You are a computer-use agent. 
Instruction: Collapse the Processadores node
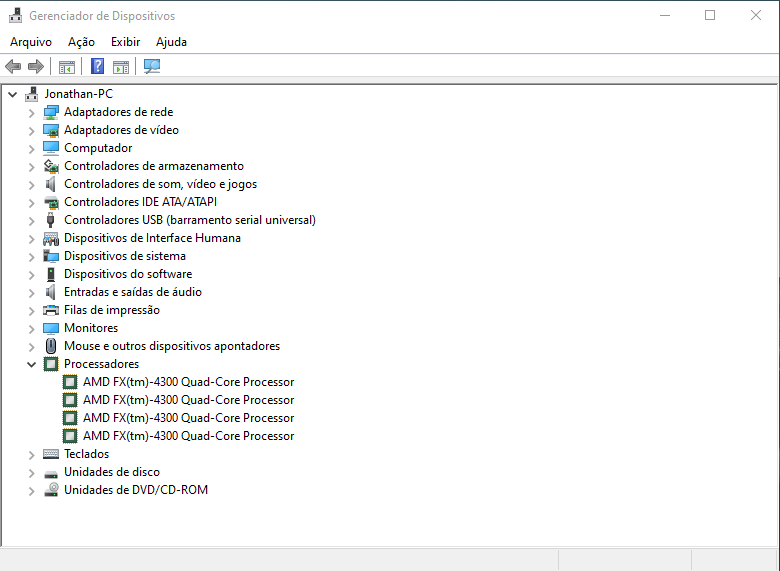32,365
